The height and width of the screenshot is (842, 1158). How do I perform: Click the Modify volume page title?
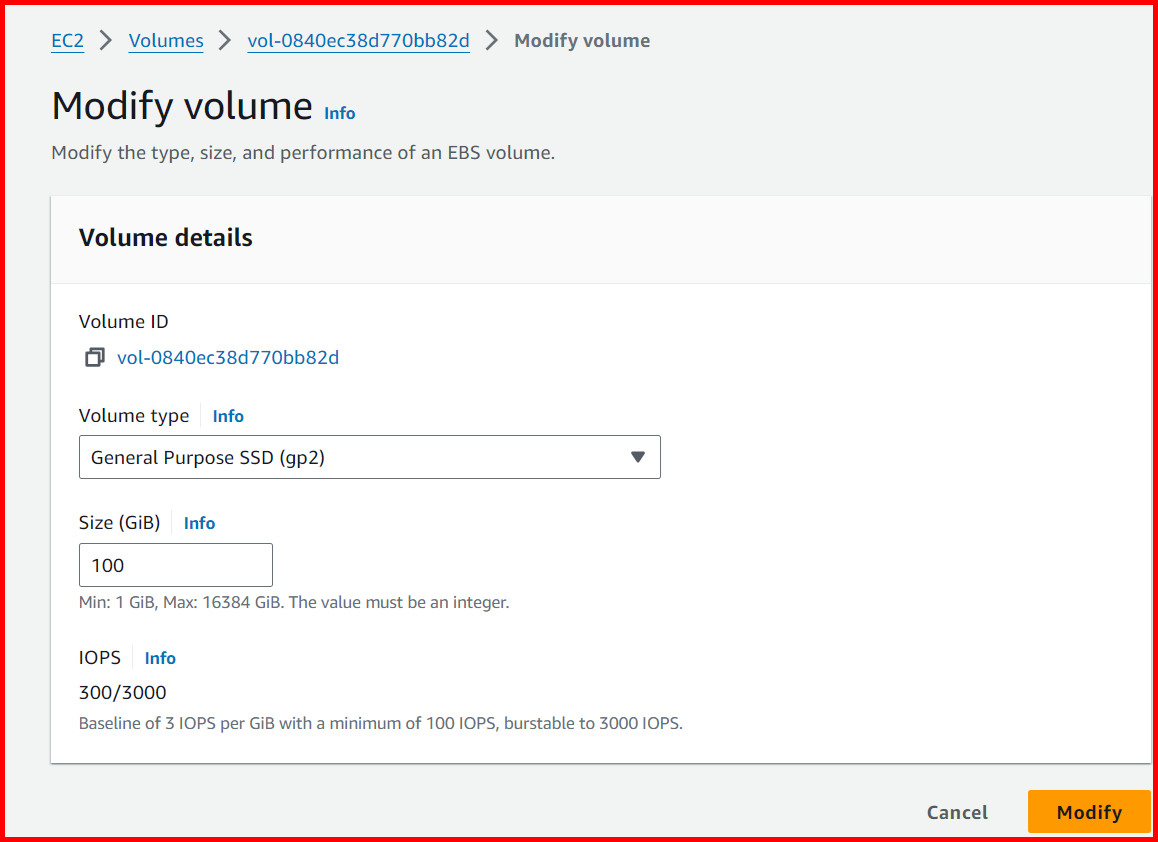tap(182, 105)
